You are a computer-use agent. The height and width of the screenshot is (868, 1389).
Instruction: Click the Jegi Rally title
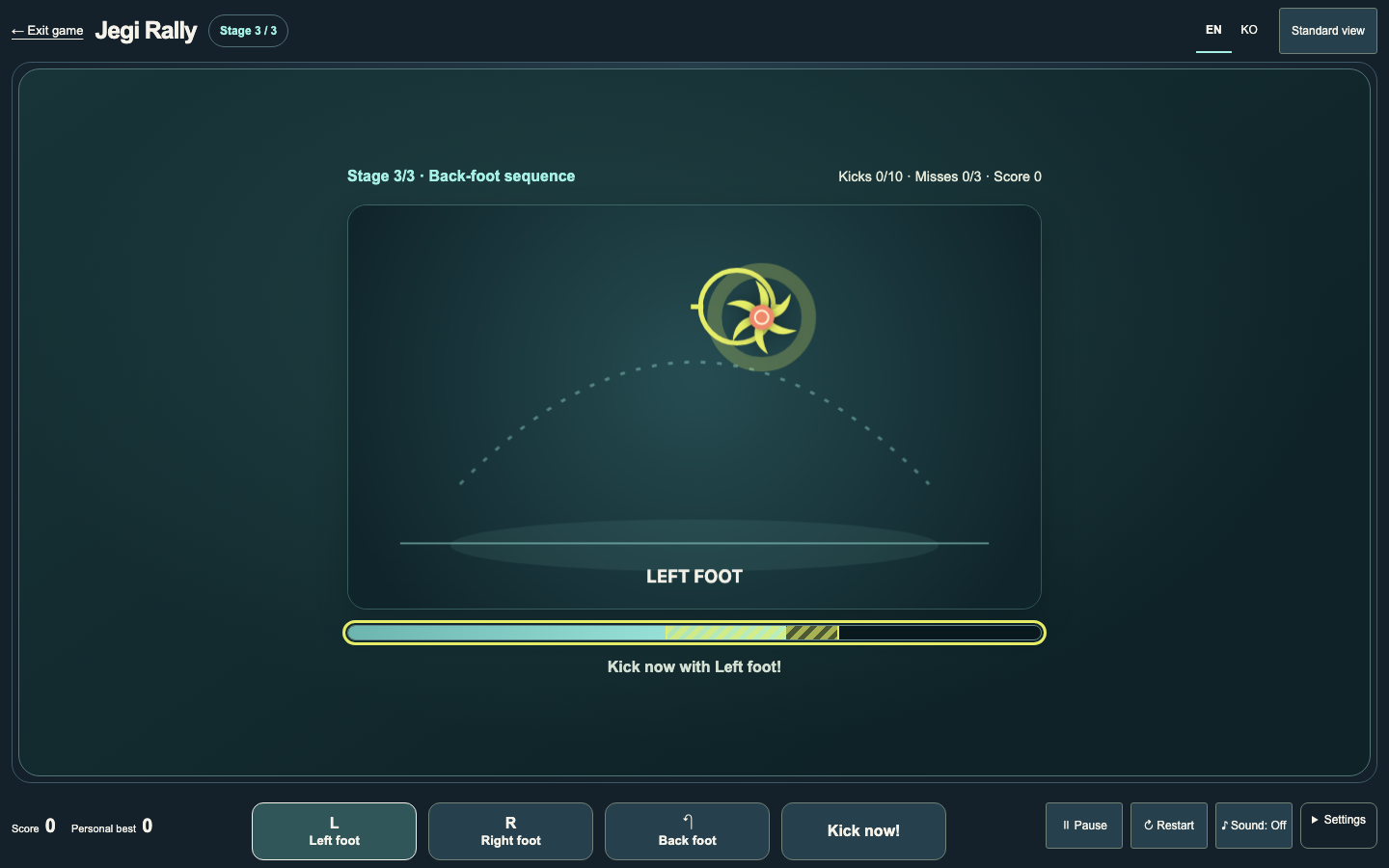click(x=146, y=31)
